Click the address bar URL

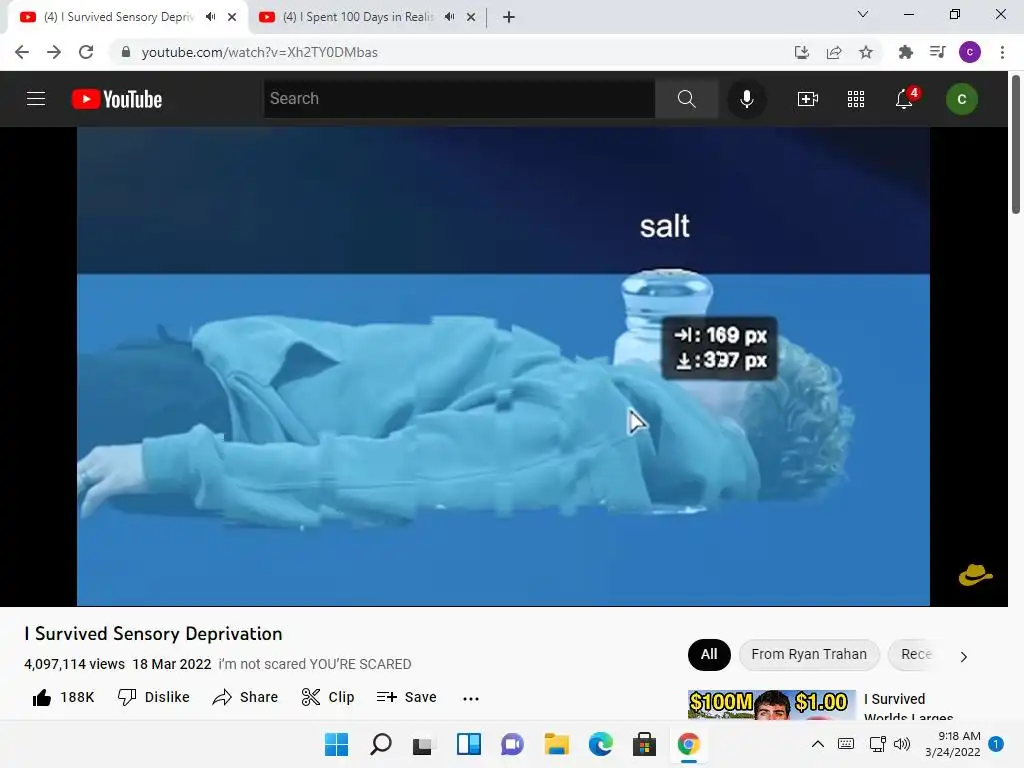(x=259, y=52)
